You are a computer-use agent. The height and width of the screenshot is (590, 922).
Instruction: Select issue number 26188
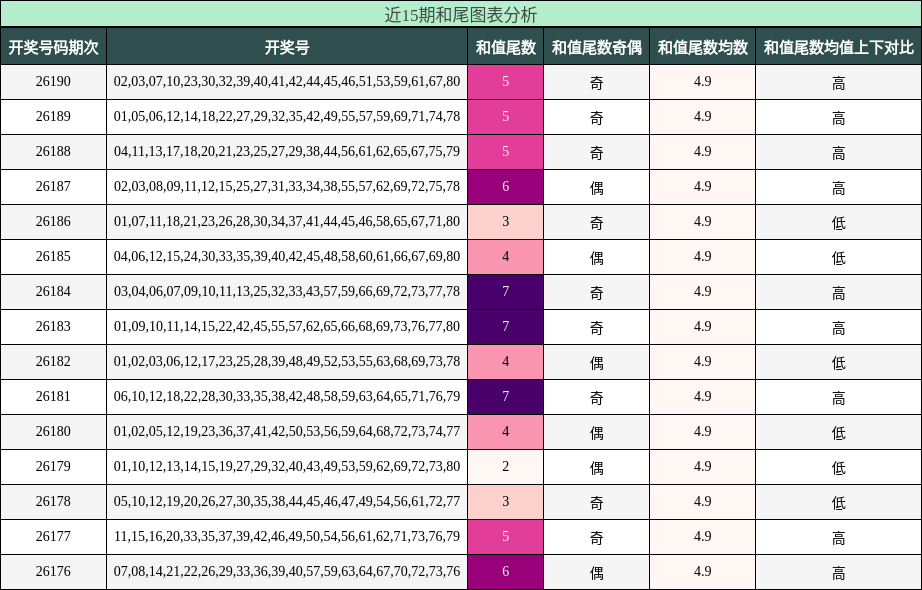tap(53, 151)
